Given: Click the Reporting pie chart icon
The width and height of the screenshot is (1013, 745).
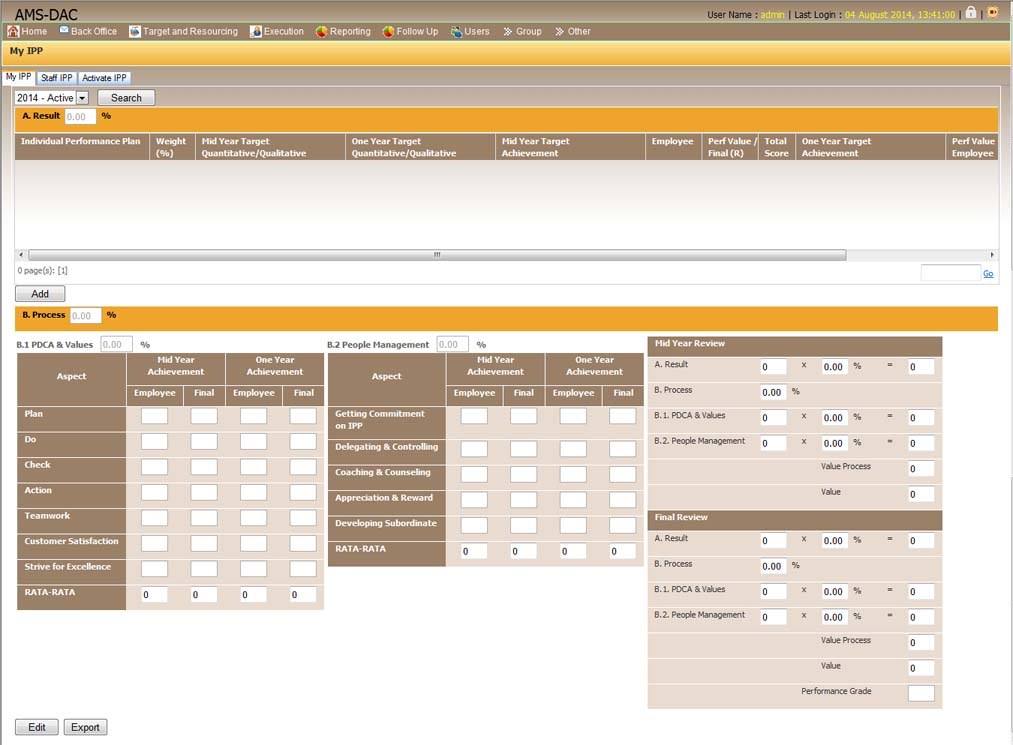Looking at the screenshot, I should (x=322, y=31).
